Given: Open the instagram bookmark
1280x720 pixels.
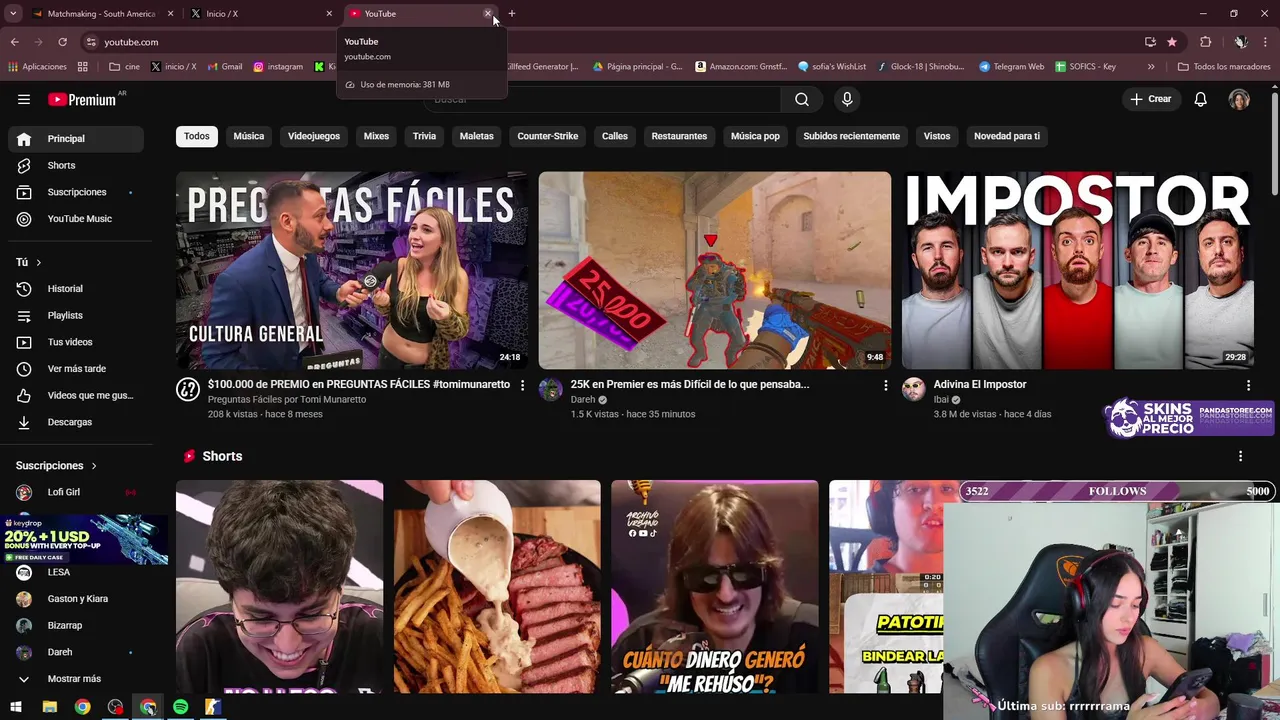Looking at the screenshot, I should [277, 67].
